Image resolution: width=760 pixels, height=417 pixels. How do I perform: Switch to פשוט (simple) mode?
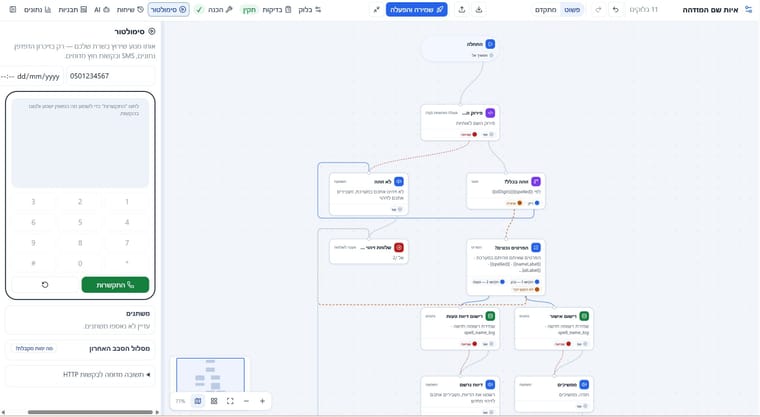tap(572, 10)
